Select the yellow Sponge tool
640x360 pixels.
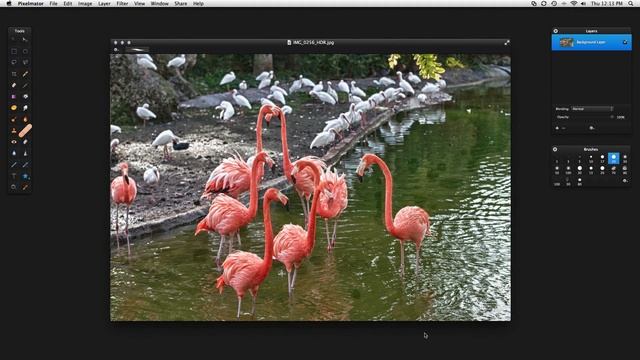point(14,108)
